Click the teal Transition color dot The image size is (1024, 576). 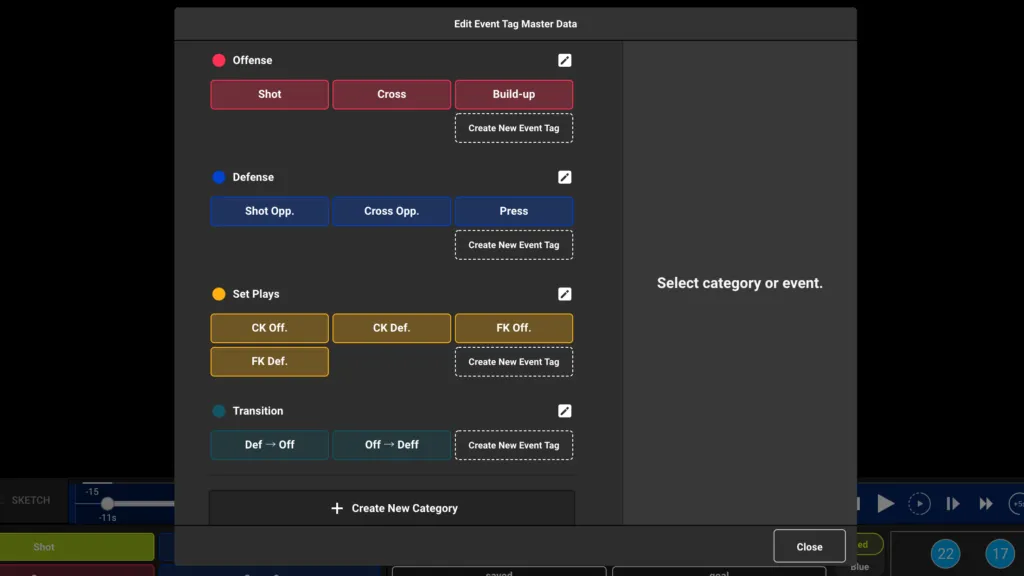pyautogui.click(x=219, y=411)
